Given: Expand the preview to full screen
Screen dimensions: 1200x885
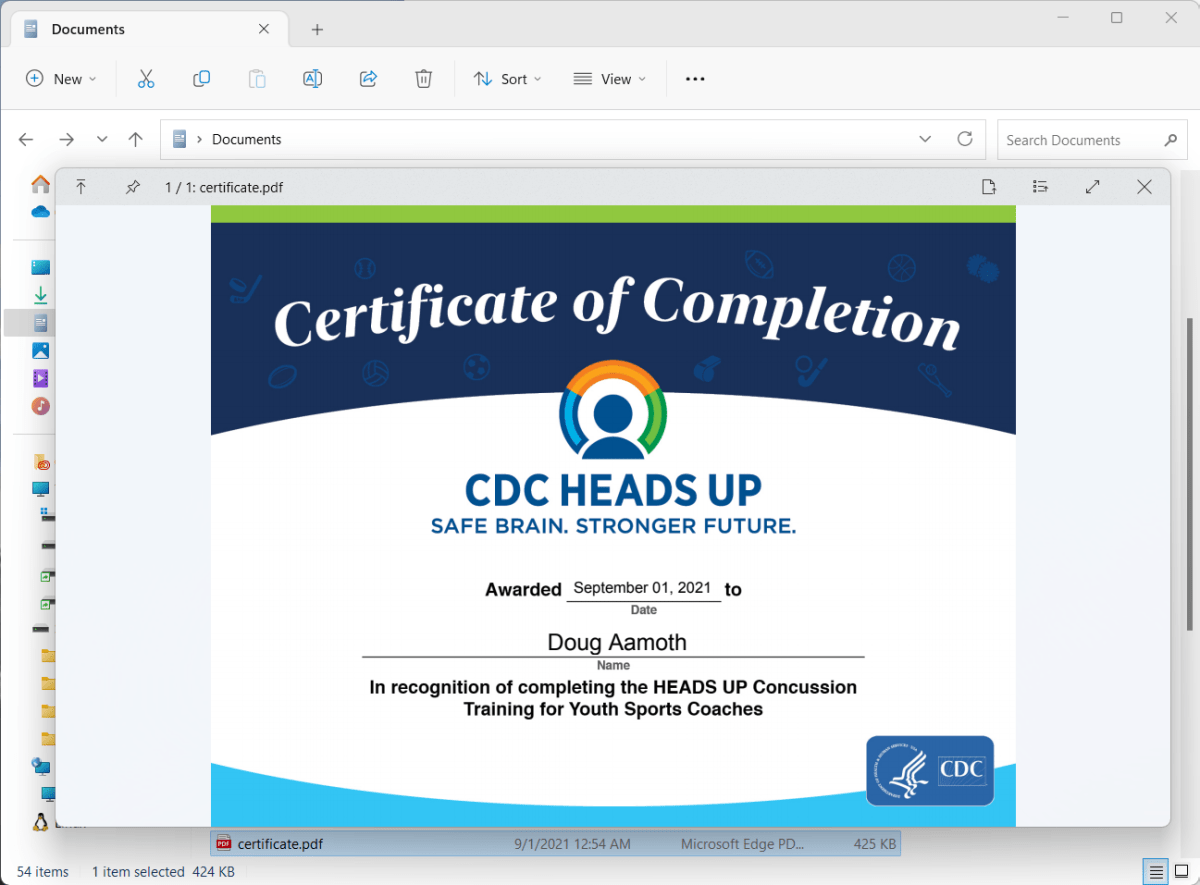Looking at the screenshot, I should (x=1093, y=187).
